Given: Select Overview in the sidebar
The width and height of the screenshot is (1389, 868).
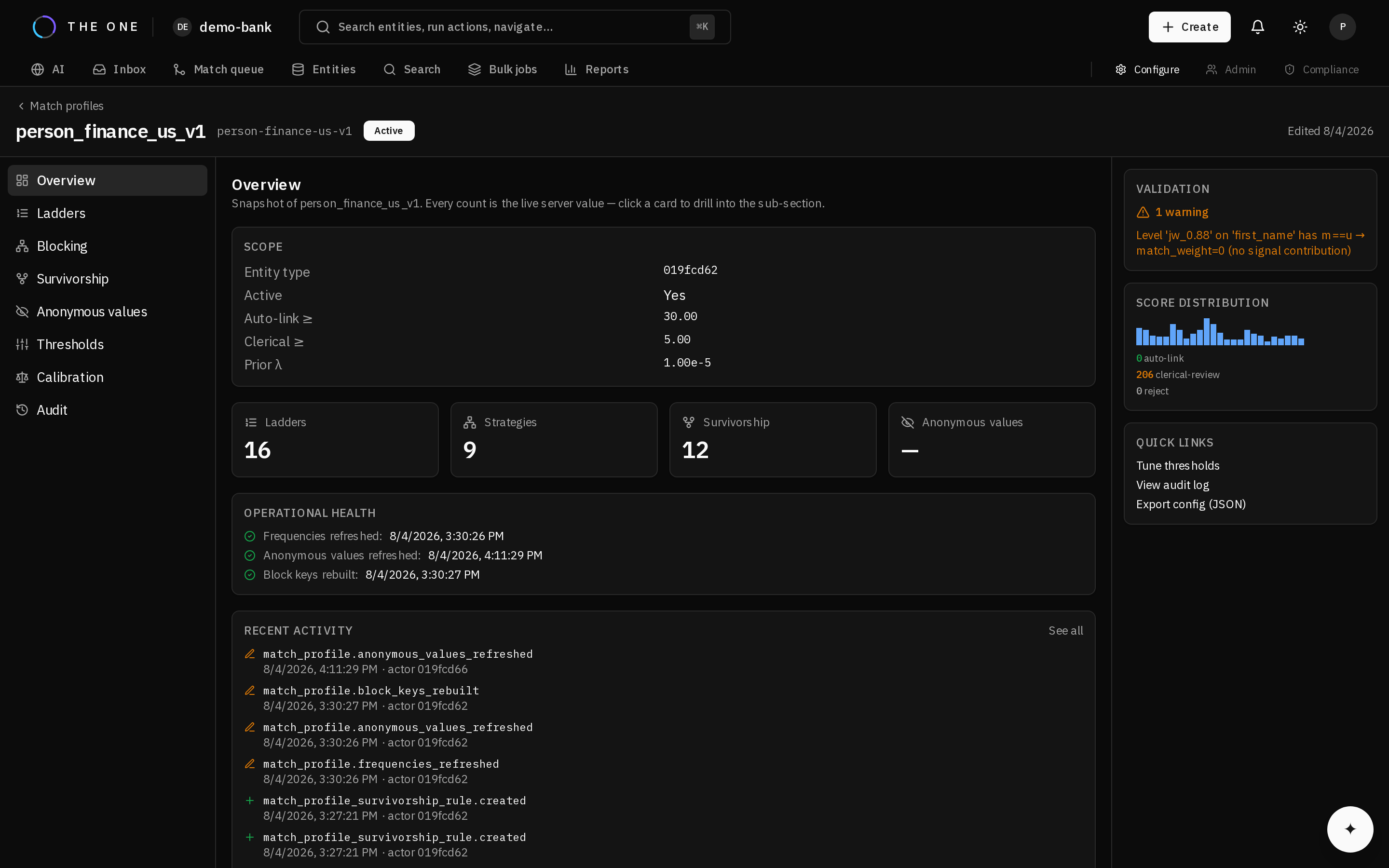Looking at the screenshot, I should [x=108, y=180].
